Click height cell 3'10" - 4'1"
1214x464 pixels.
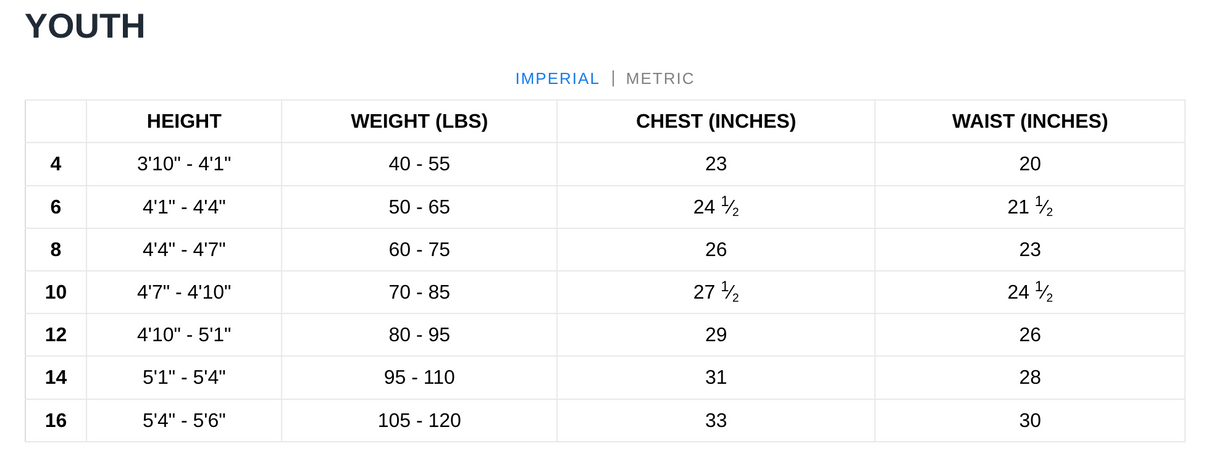click(184, 164)
